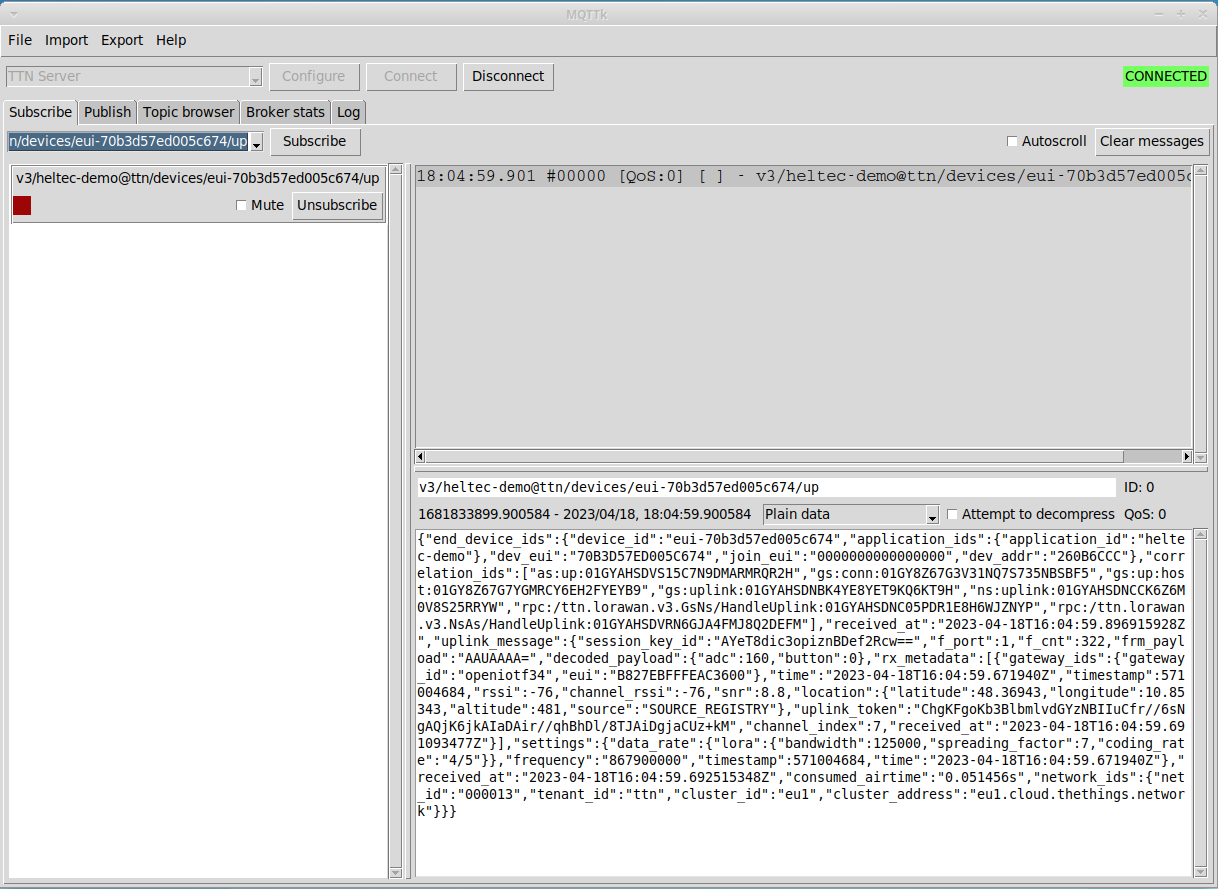Click the horizontal scrollbar left arrow
This screenshot has height=889, width=1218.
(x=421, y=457)
